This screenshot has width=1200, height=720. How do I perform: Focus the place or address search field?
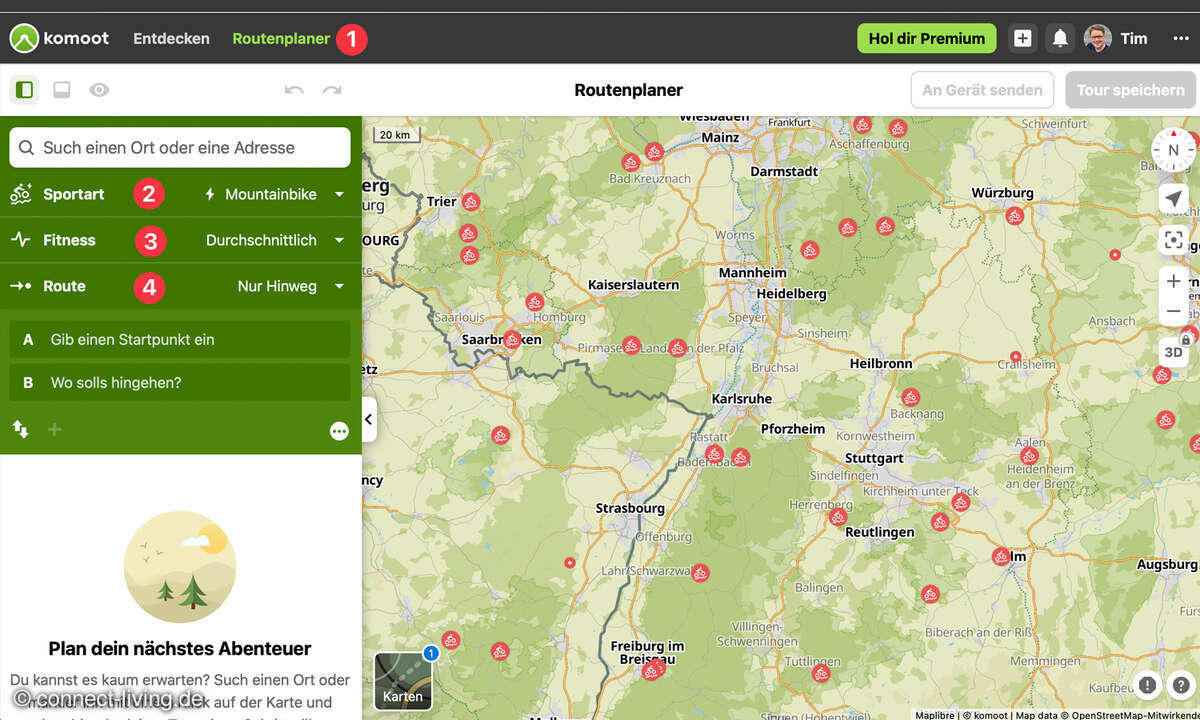pyautogui.click(x=180, y=147)
